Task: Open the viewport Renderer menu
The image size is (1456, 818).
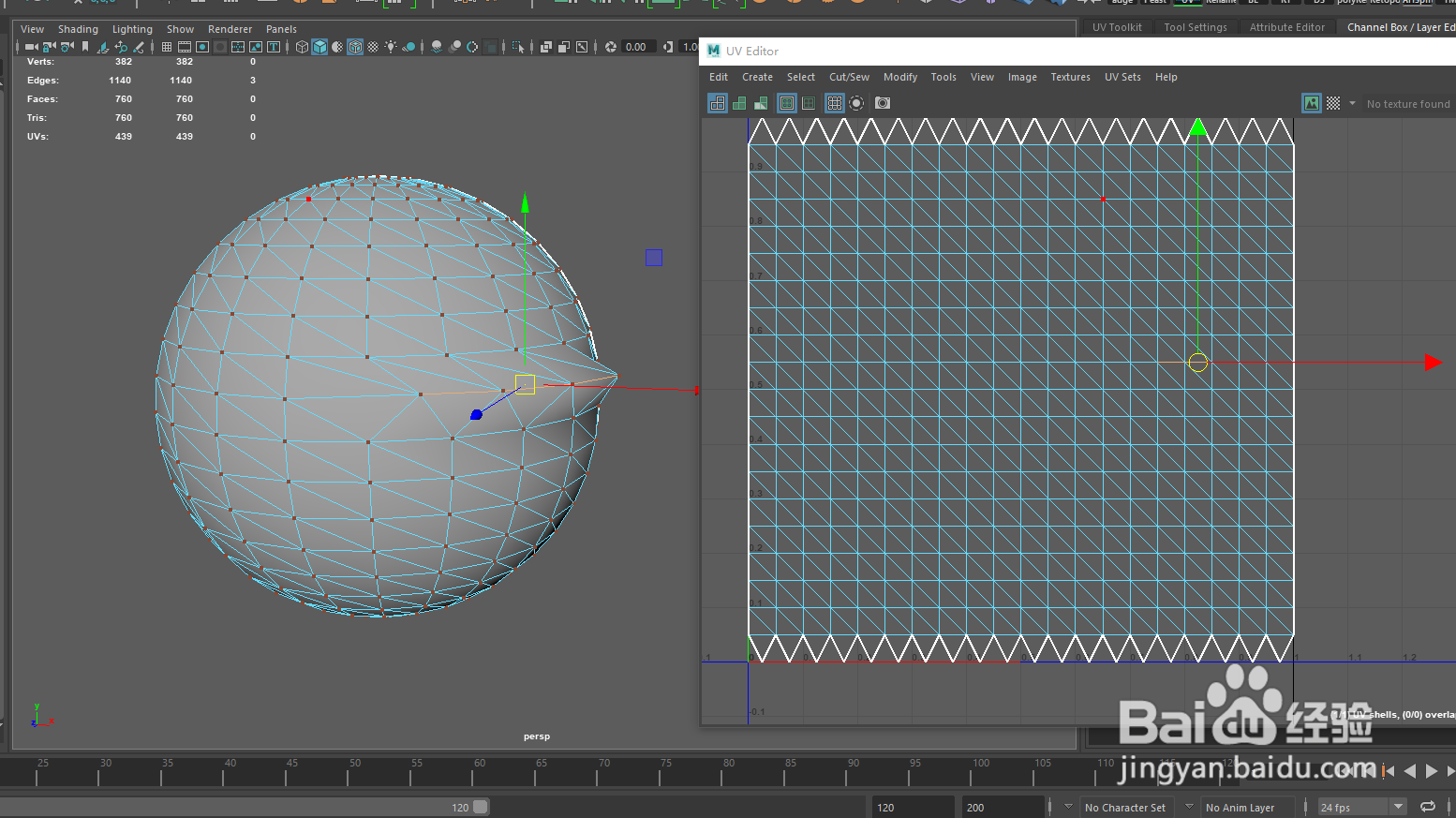Action: 230,29
